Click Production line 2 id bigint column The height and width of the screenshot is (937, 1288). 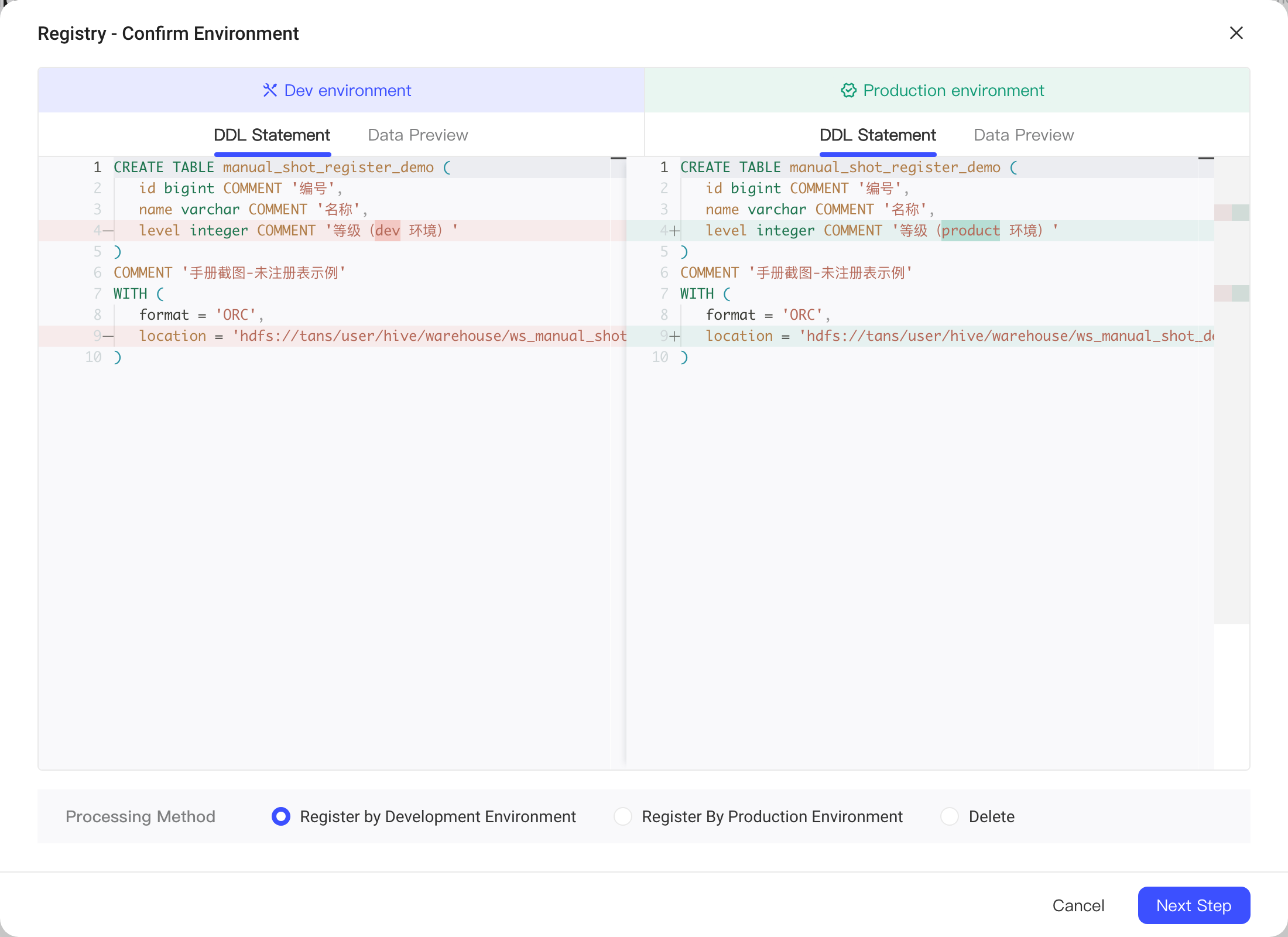[807, 189]
